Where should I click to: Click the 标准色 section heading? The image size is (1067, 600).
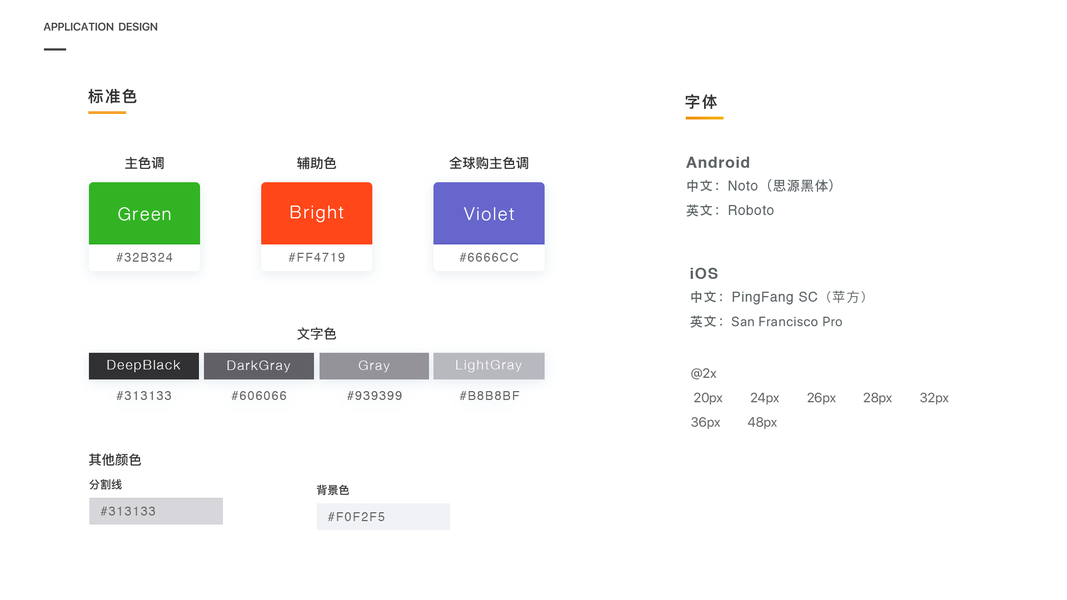(112, 97)
